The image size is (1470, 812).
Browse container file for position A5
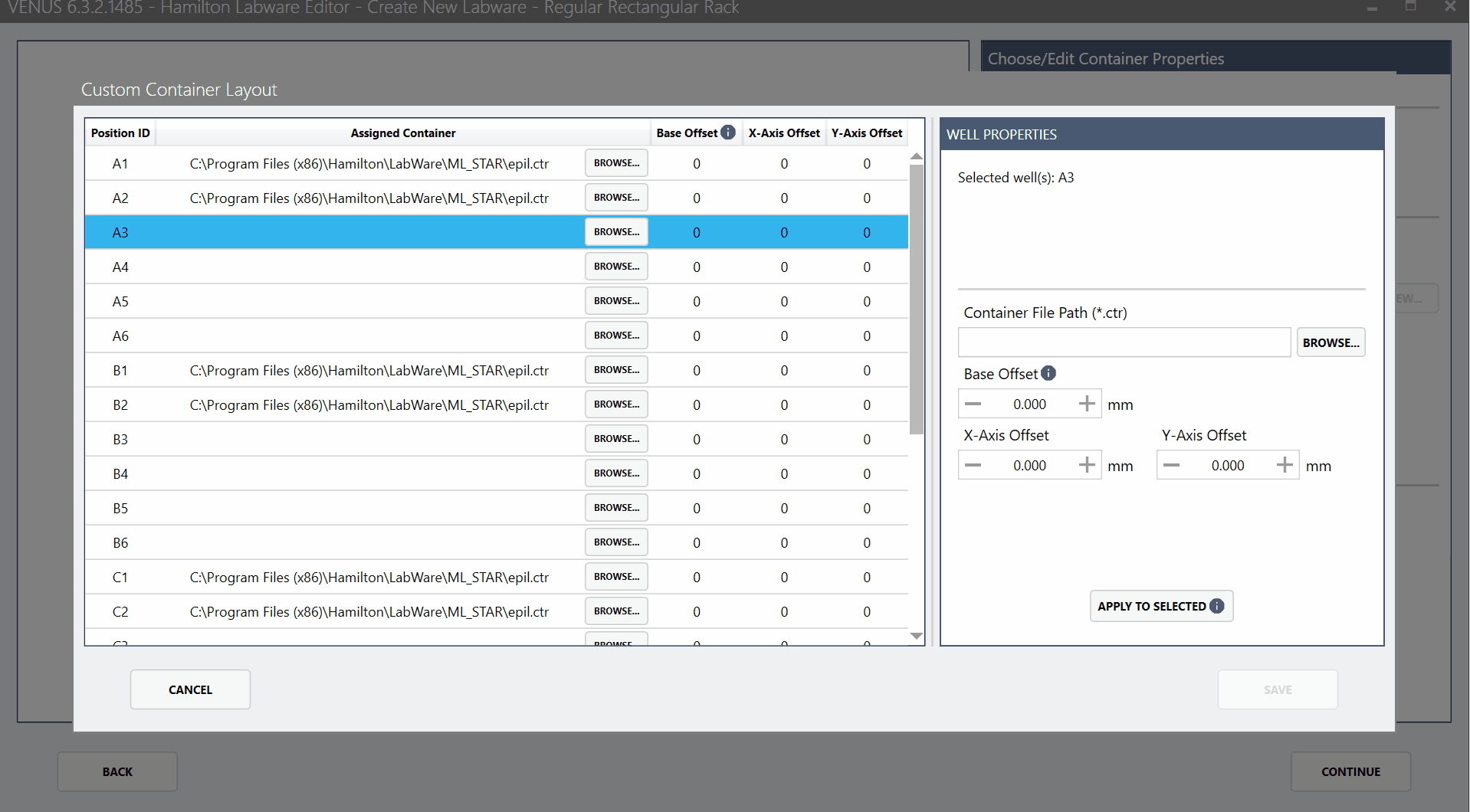(x=616, y=301)
